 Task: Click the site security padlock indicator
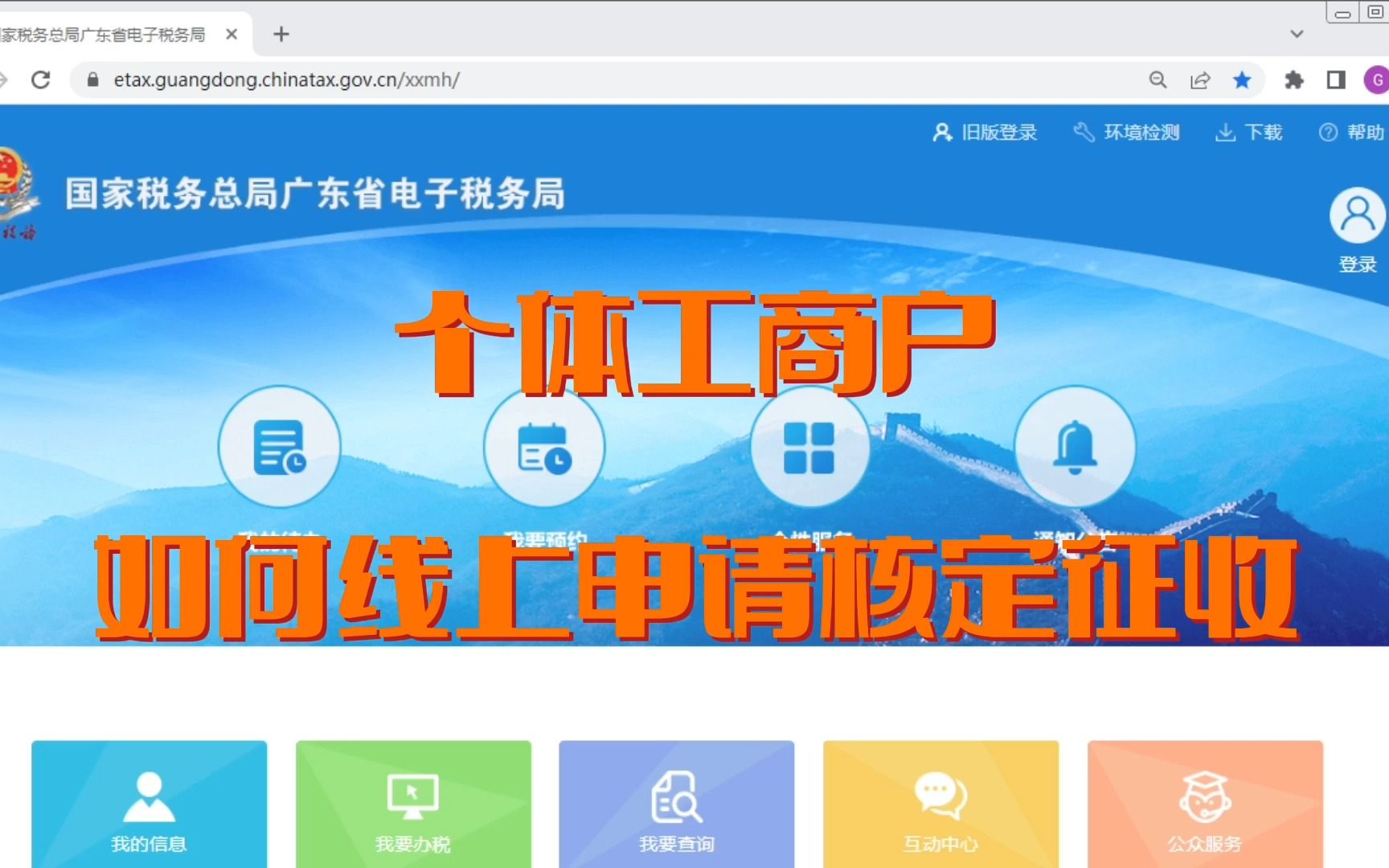pyautogui.click(x=92, y=80)
